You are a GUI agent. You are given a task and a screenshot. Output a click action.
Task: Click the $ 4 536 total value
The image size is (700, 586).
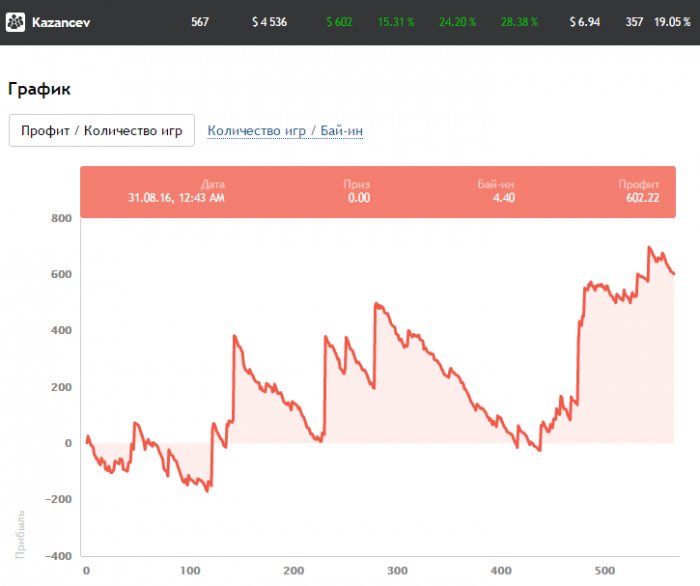point(269,22)
